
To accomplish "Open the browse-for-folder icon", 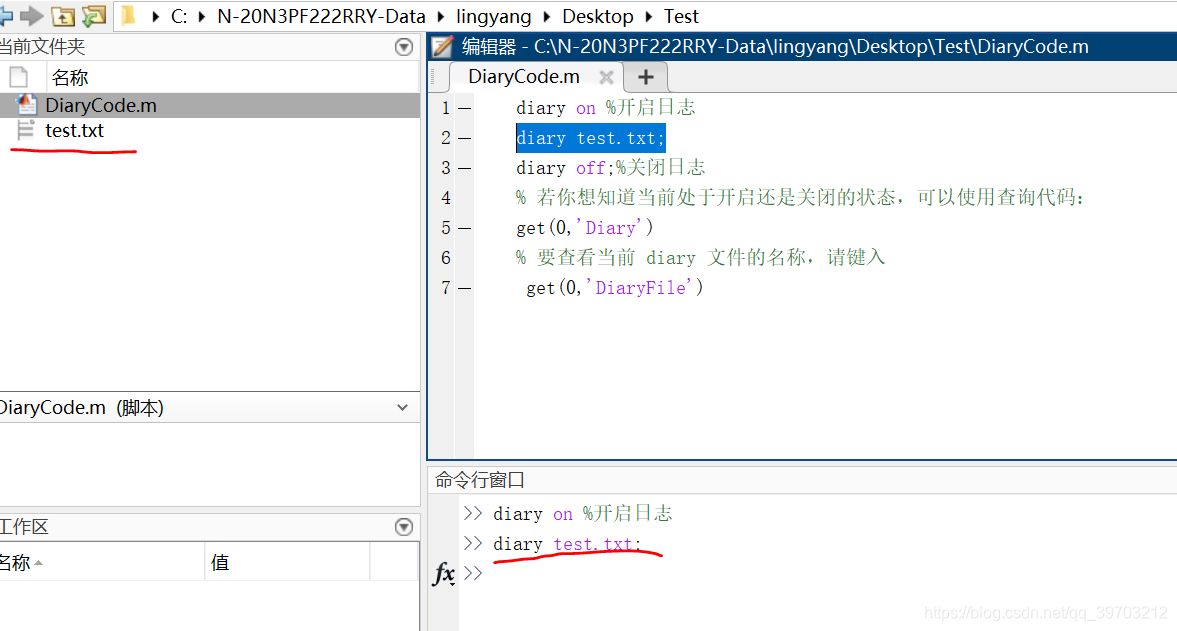I will click(x=92, y=16).
